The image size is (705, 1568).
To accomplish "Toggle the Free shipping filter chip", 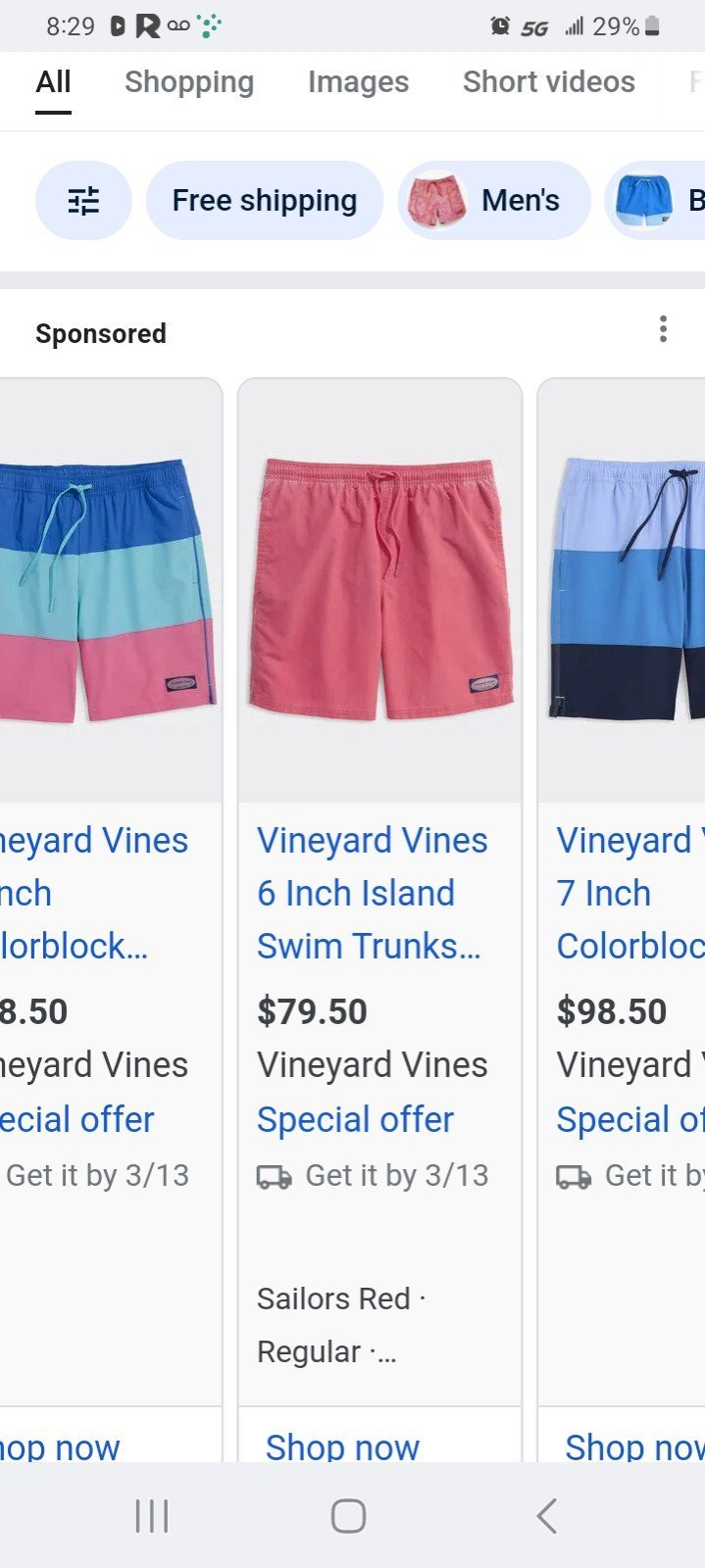I will (x=265, y=201).
